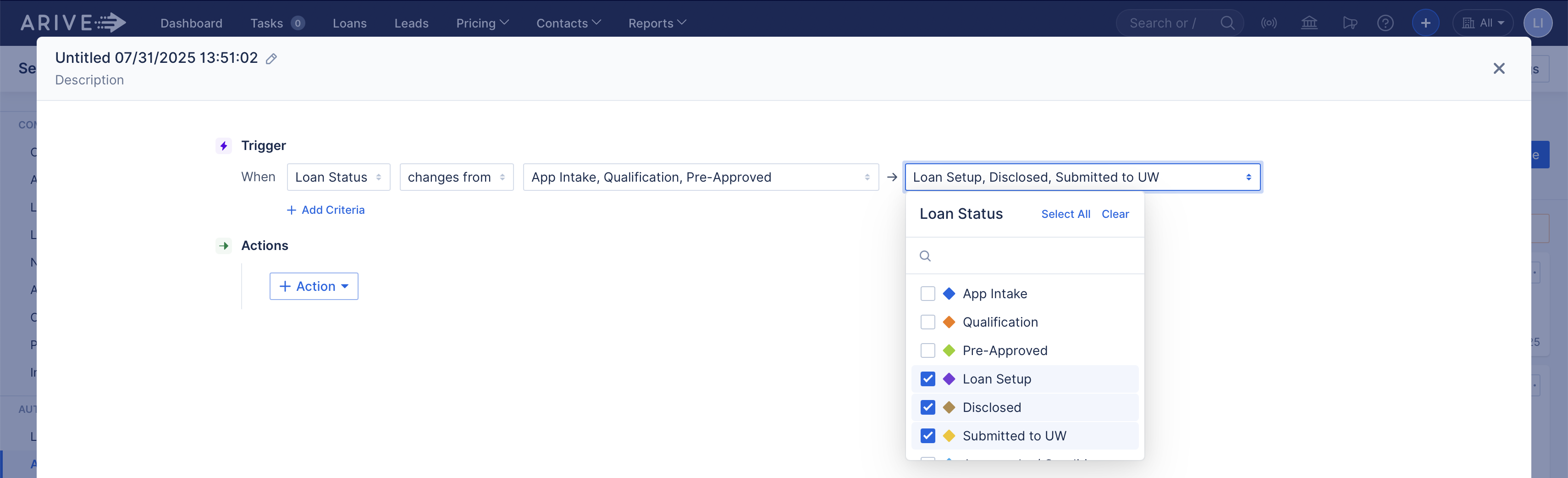The width and height of the screenshot is (1568, 478).
Task: Click the Trigger lightning bolt icon
Action: tap(223, 145)
